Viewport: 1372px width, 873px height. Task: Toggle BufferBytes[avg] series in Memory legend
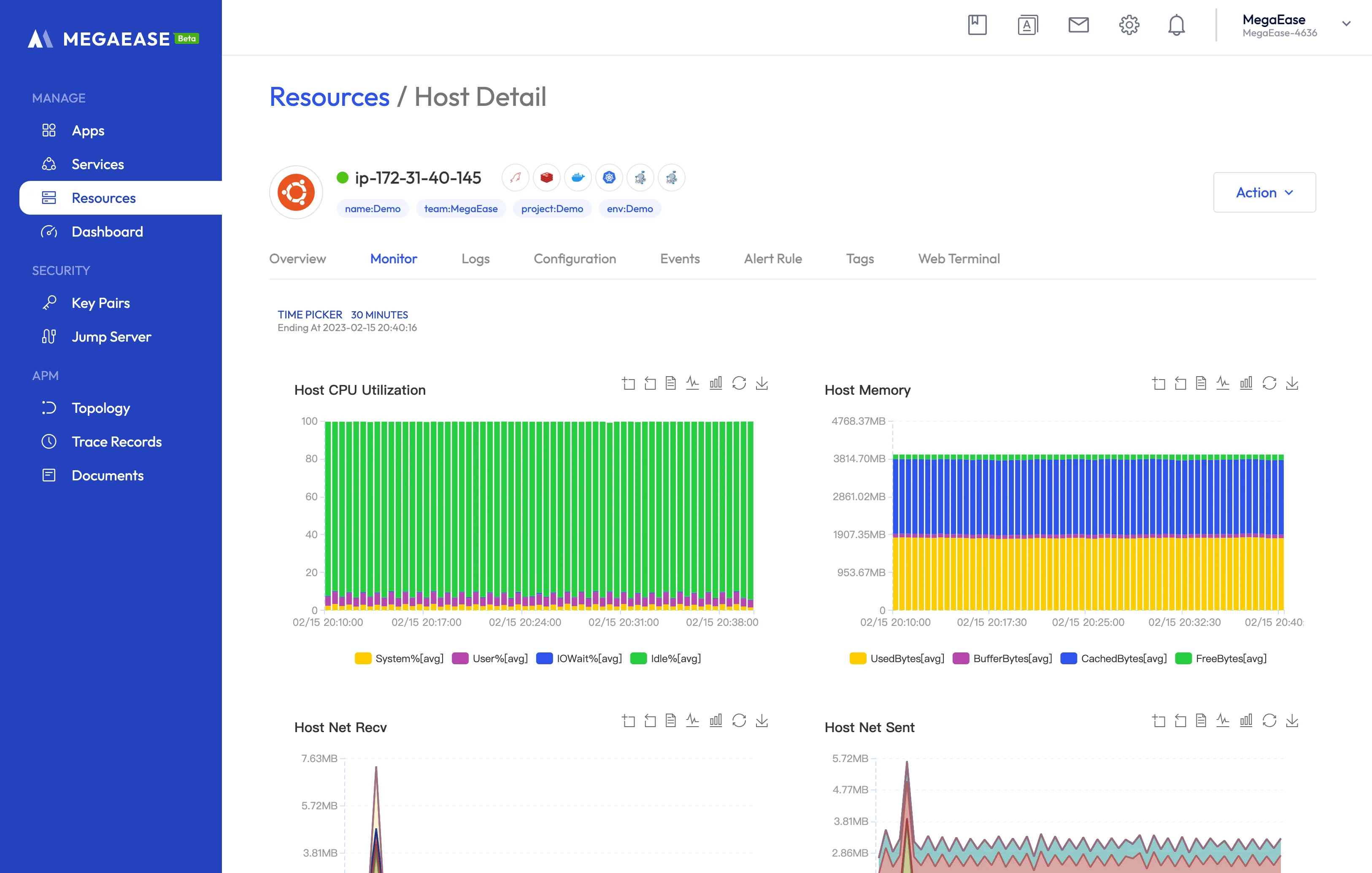pos(1002,658)
